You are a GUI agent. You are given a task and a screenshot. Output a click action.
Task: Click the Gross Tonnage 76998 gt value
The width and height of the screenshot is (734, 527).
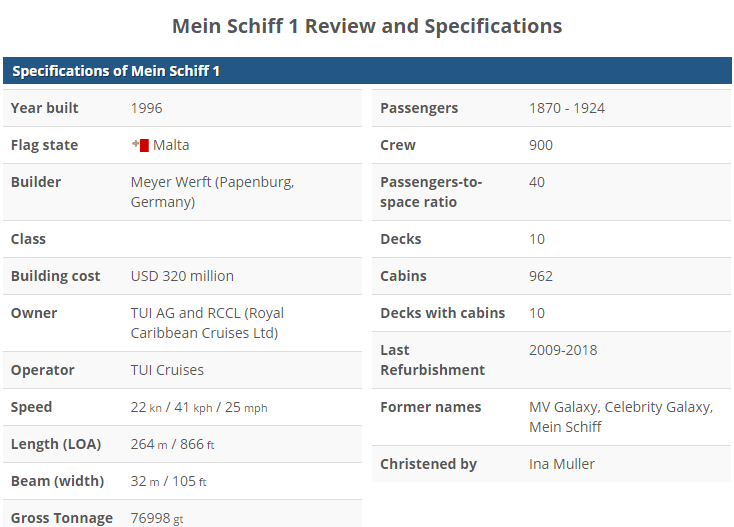(x=157, y=518)
